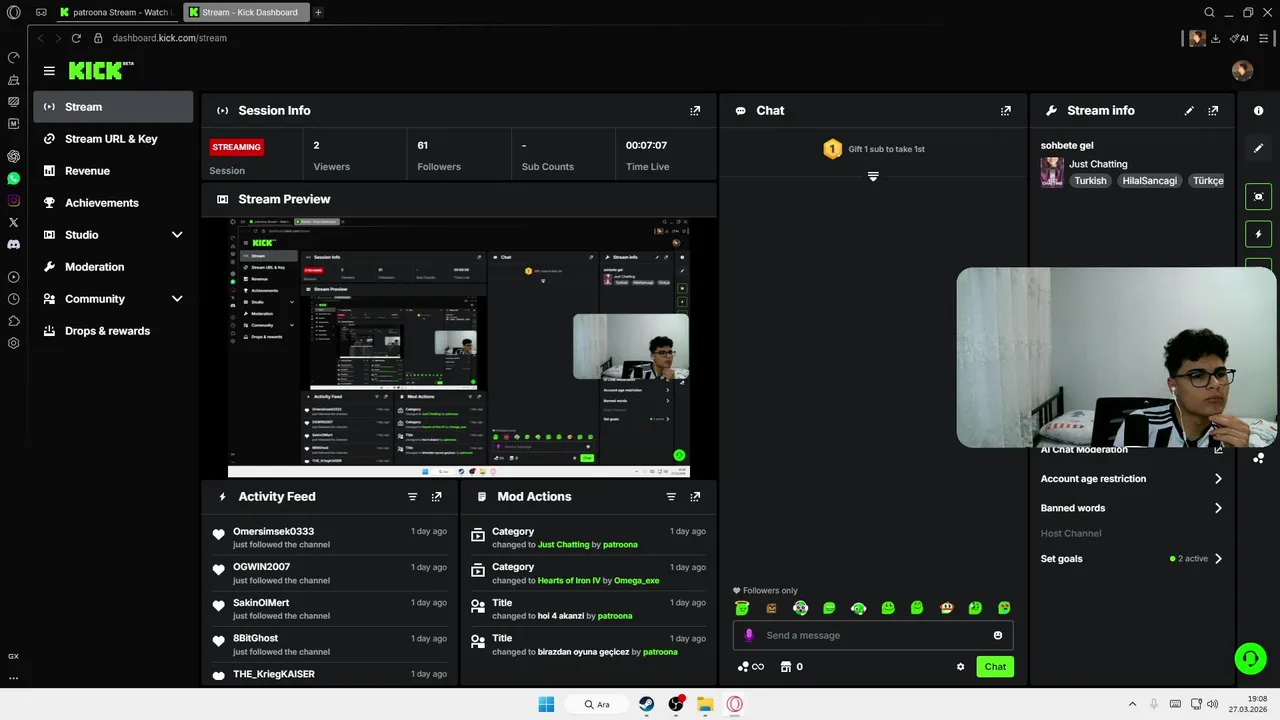This screenshot has width=1280, height=720.
Task: Pop out the Mod Actions panel
Action: [695, 497]
